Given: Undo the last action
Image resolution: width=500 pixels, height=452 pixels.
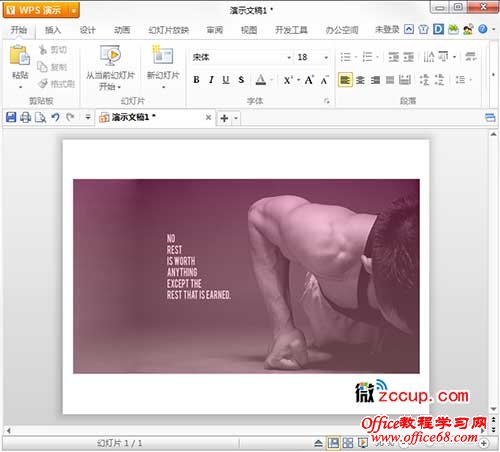Looking at the screenshot, I should pos(55,117).
